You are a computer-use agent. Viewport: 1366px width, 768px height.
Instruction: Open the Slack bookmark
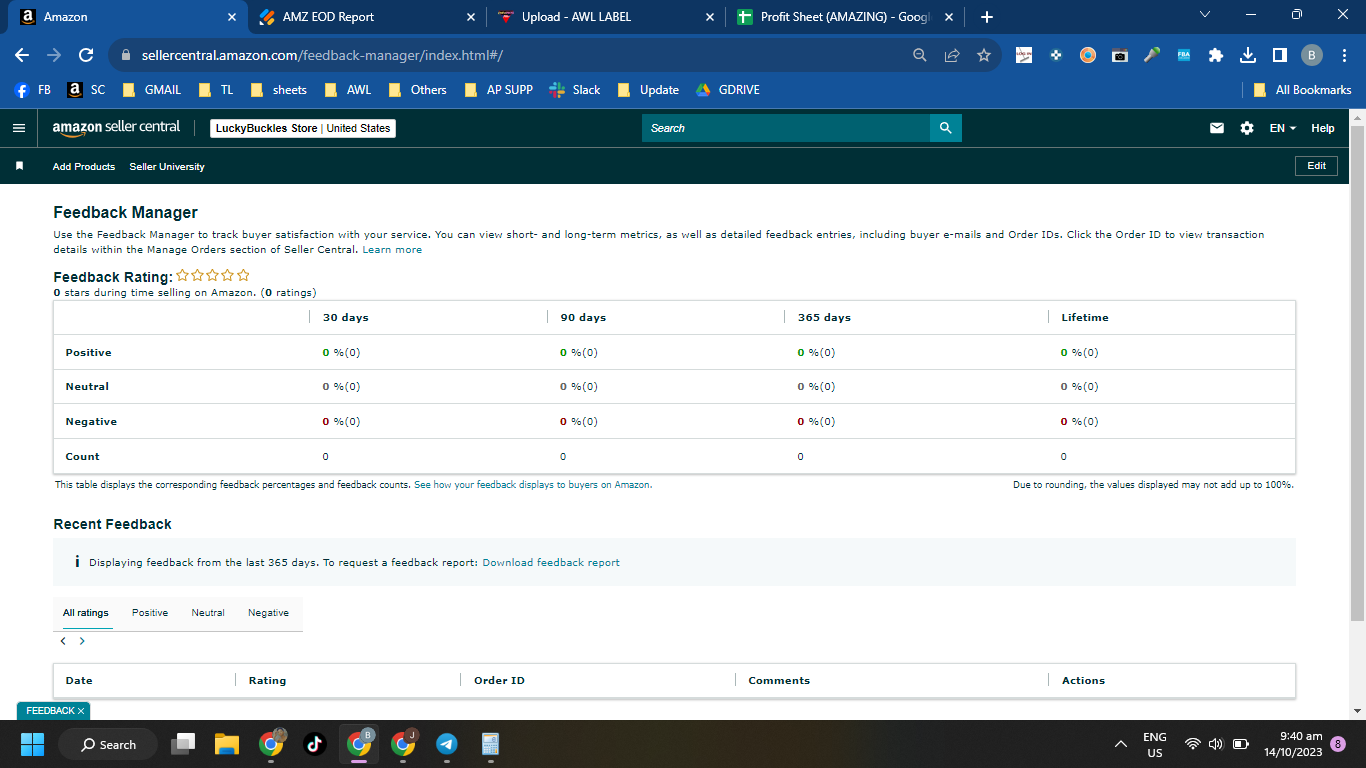575,90
